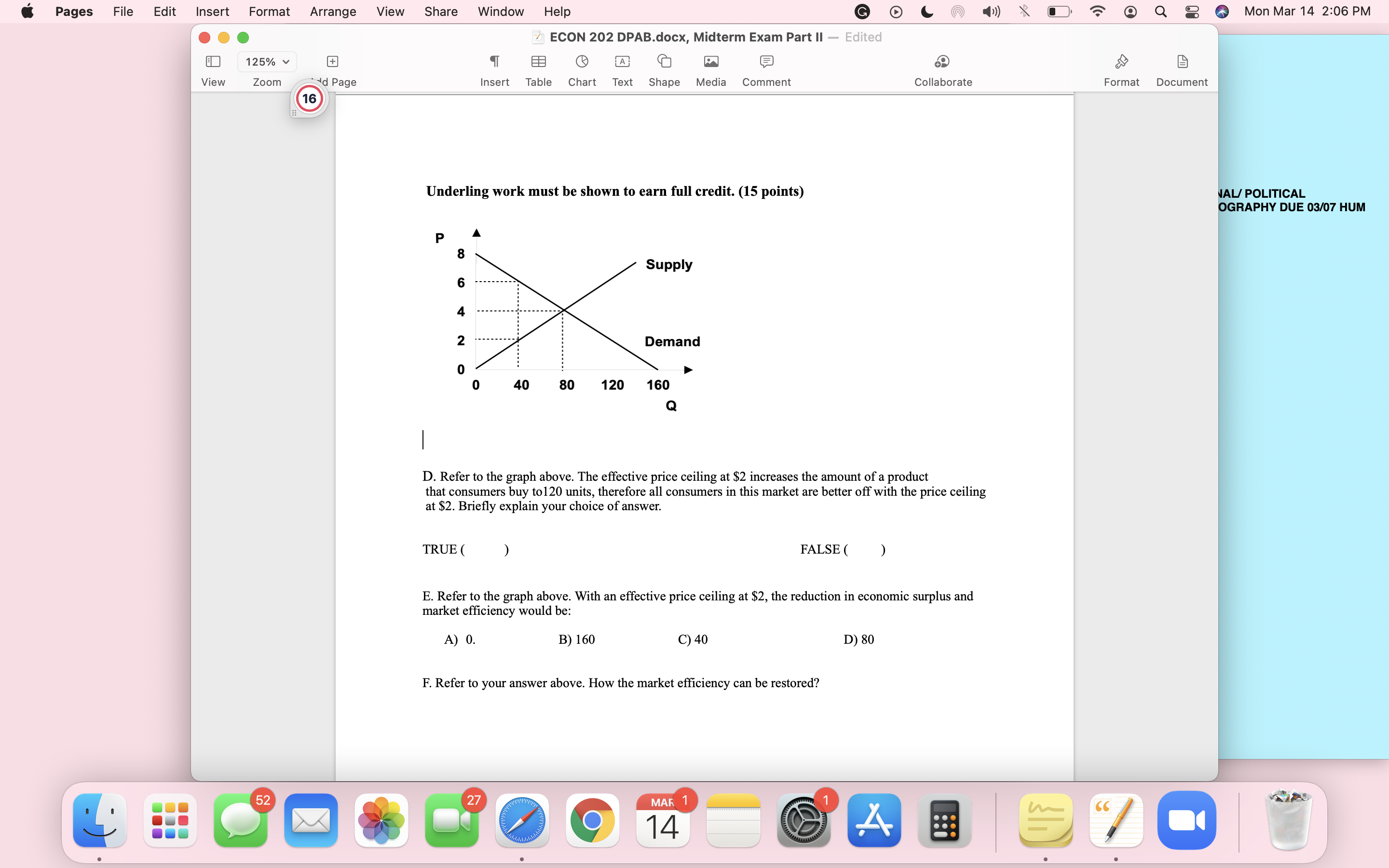Open the Arrange menu
Viewport: 1389px width, 868px height.
pyautogui.click(x=333, y=12)
